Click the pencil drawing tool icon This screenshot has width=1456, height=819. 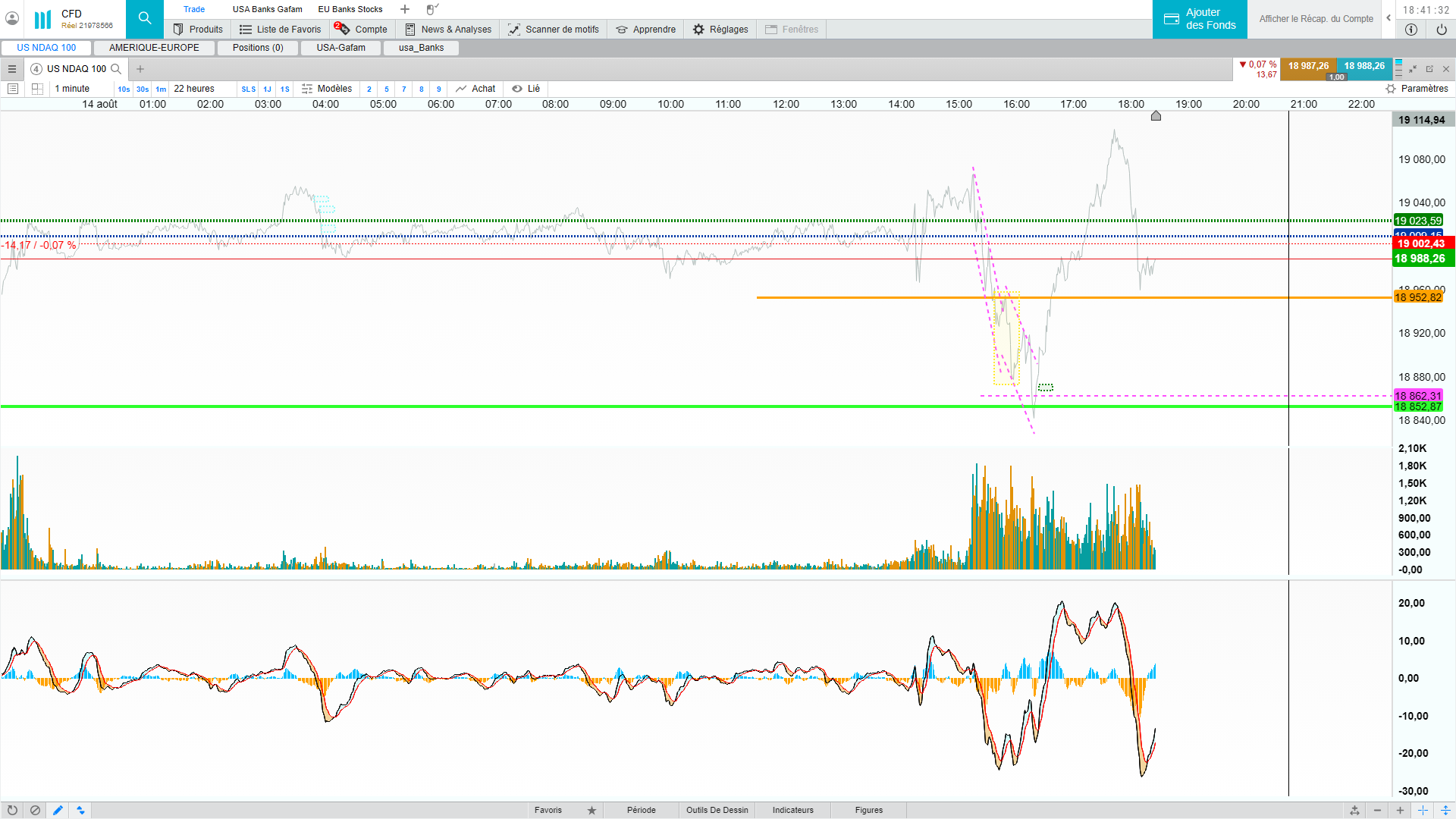tap(58, 810)
